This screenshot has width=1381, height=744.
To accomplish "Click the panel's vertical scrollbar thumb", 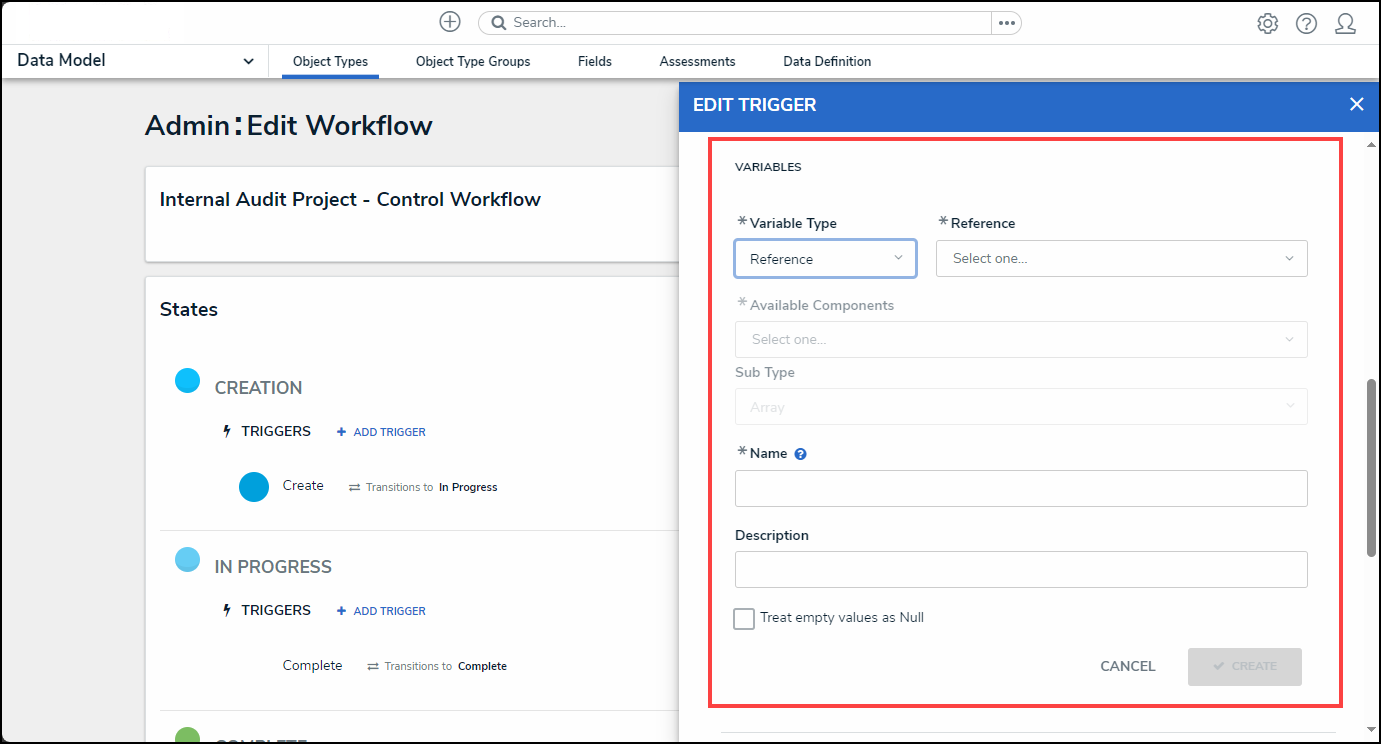I will 1371,467.
